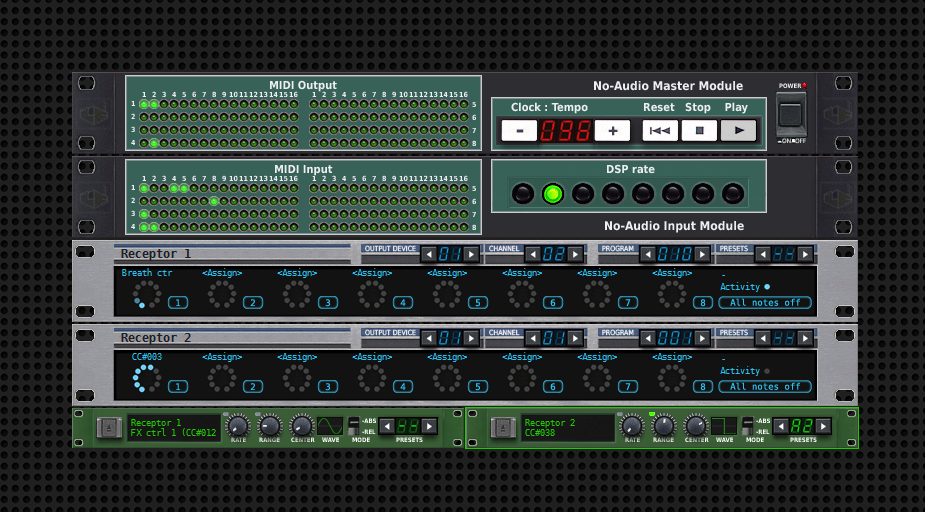
Task: Click Receptor 1 slot button 4
Action: coord(403,303)
